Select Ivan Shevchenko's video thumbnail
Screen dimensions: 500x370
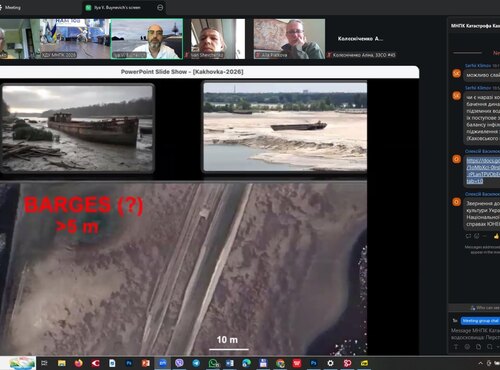[217, 39]
